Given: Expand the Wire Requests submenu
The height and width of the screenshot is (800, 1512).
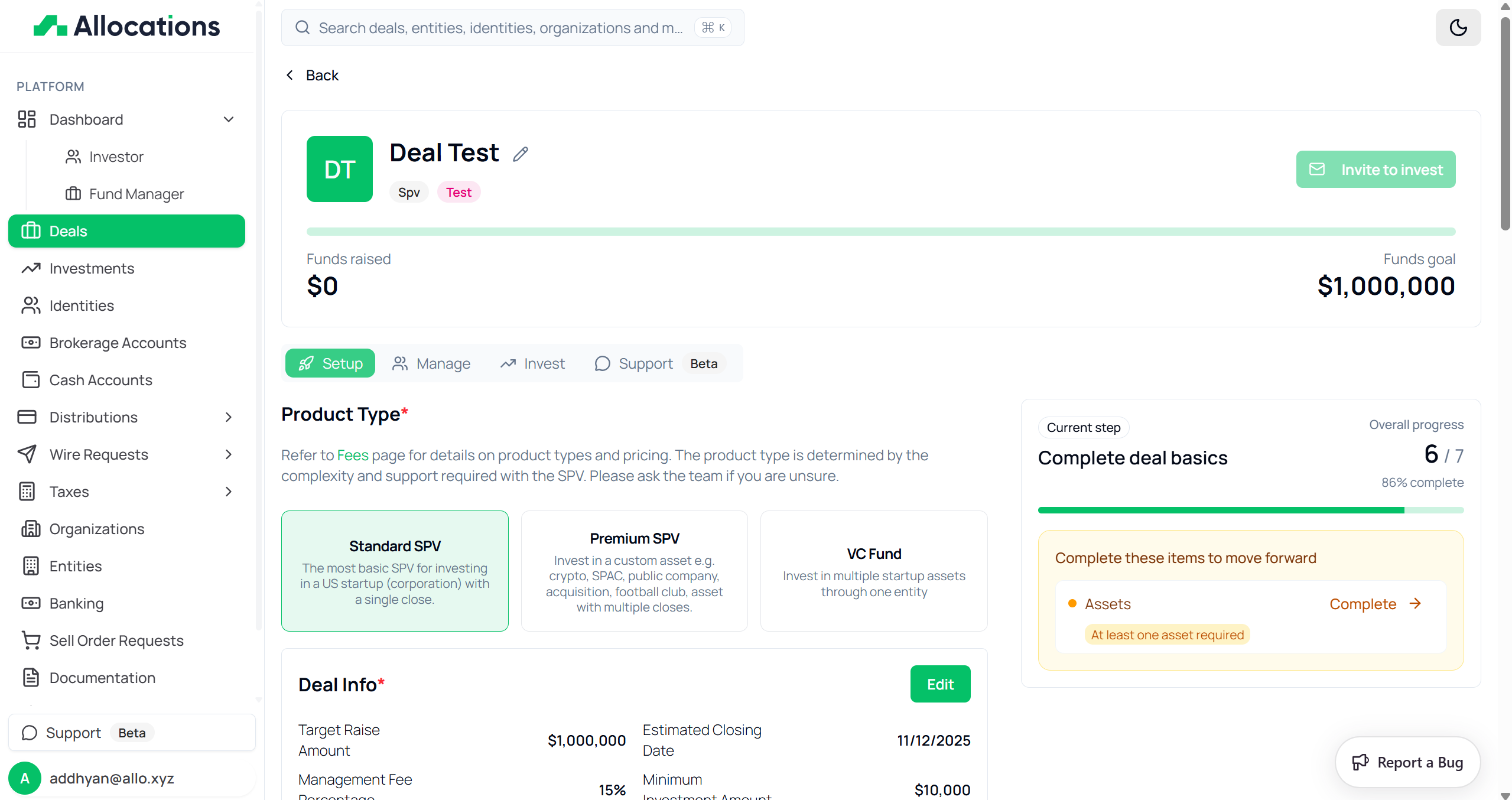Looking at the screenshot, I should tap(229, 454).
